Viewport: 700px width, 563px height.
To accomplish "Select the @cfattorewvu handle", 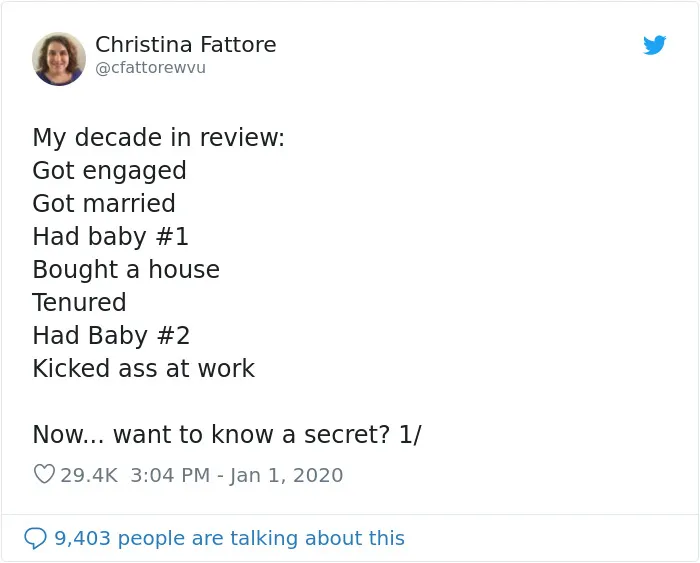I will (150, 68).
